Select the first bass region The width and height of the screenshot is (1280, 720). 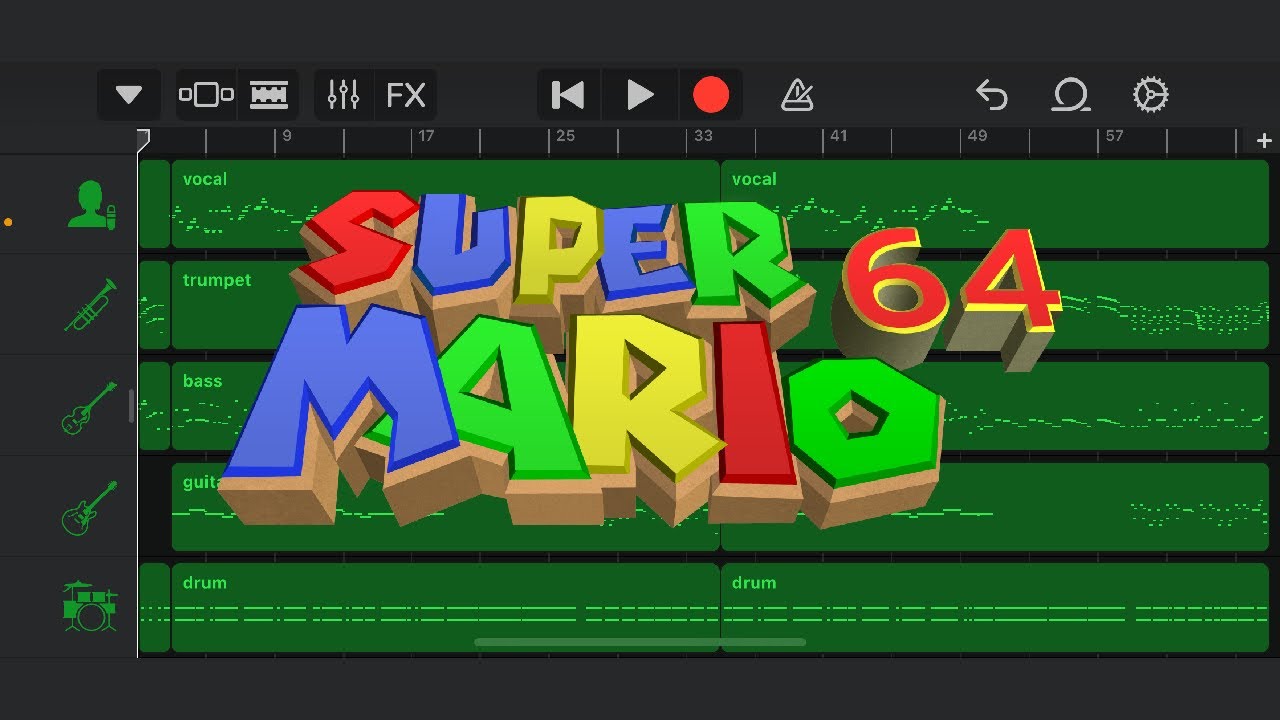pyautogui.click(x=446, y=406)
